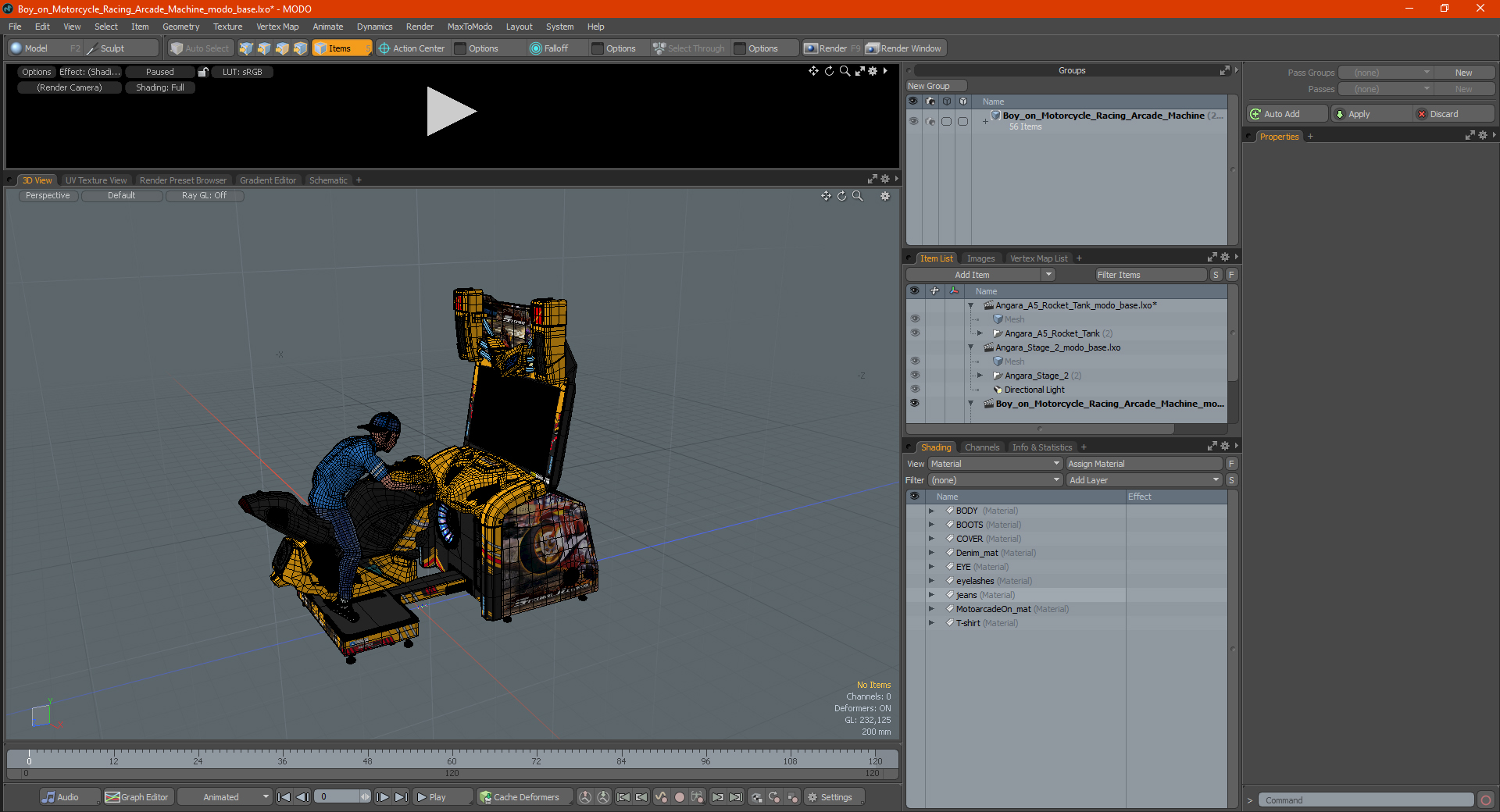The image size is (1500, 812).
Task: Click preview pan move icon
Action: pos(813,71)
